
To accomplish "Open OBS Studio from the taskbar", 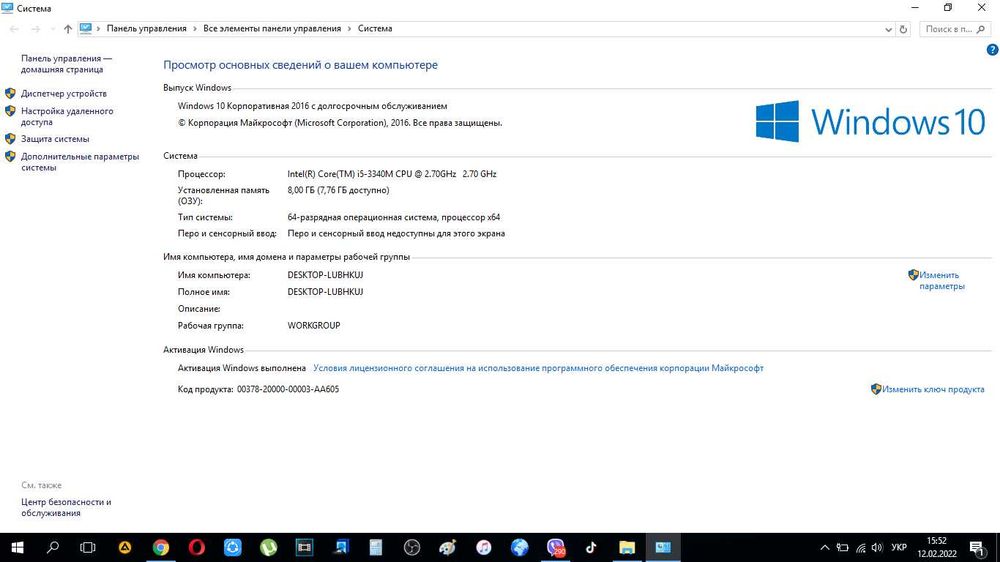I will click(412, 547).
